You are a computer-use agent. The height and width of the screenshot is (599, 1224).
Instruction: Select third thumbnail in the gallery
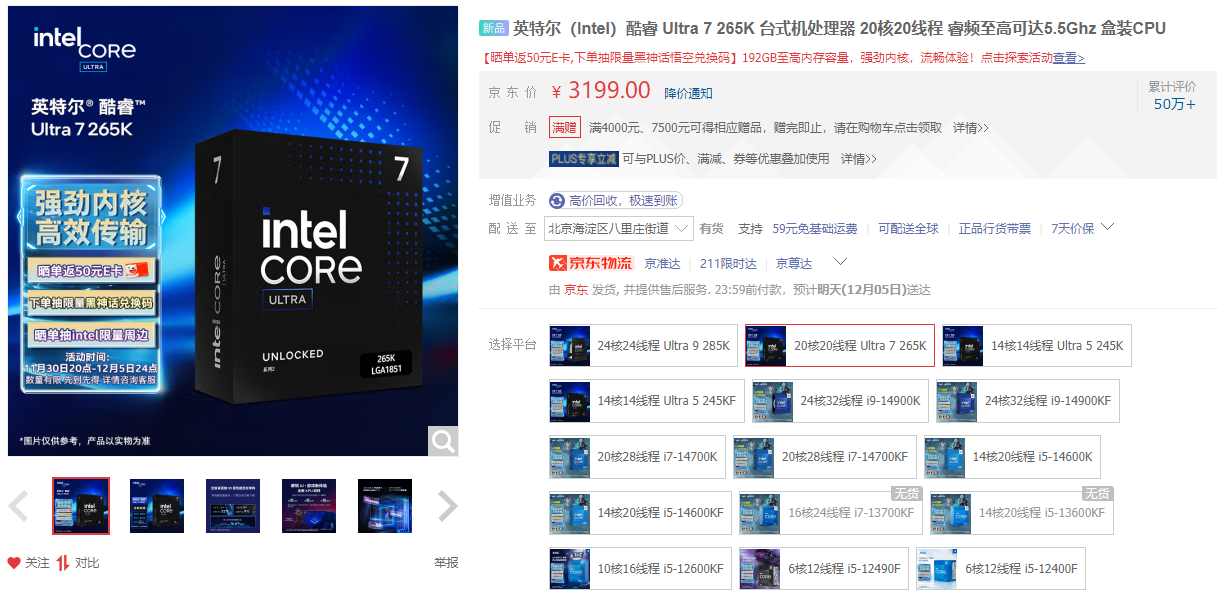tap(233, 506)
